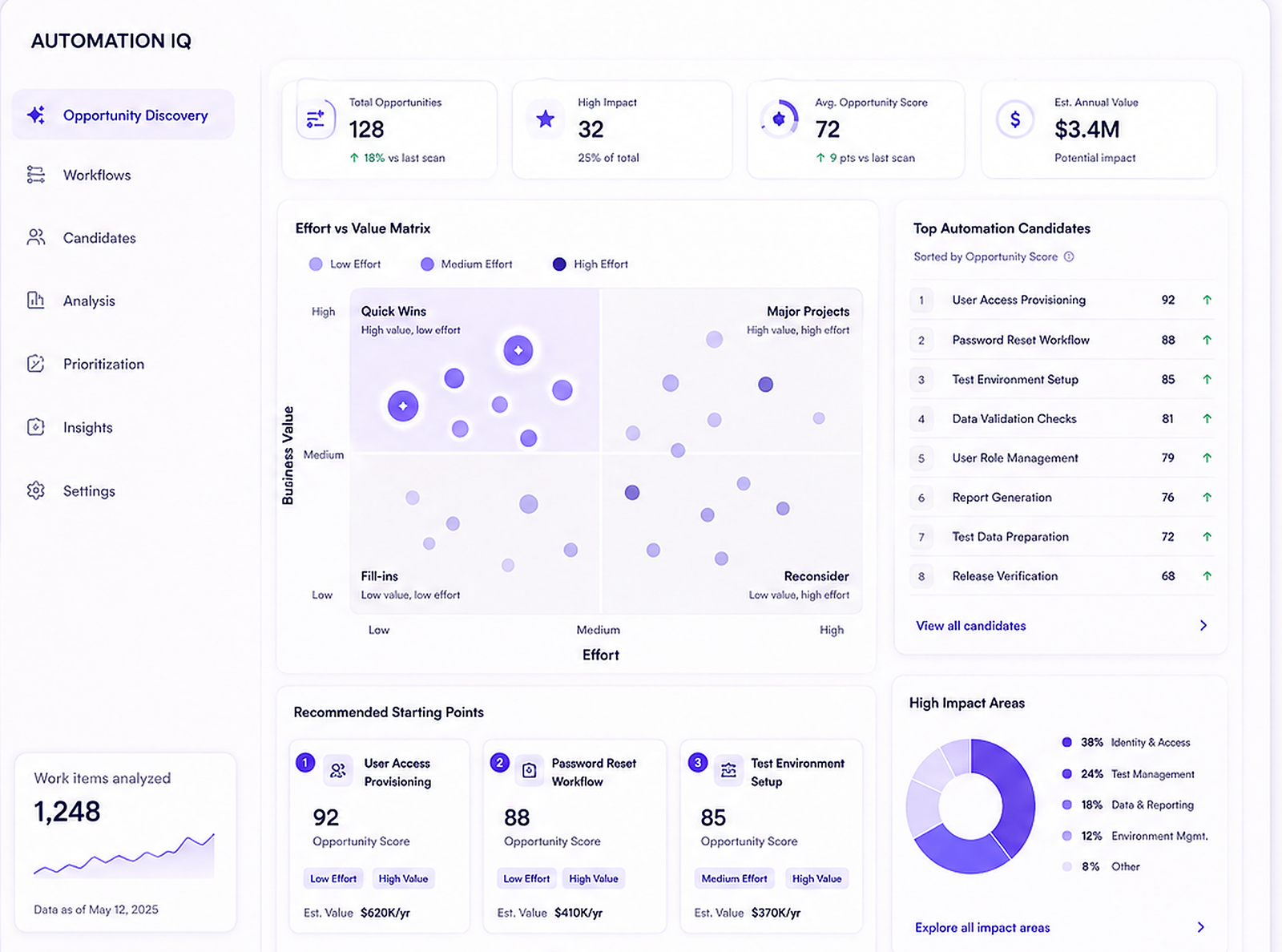
Task: Click the High Impact star icon
Action: click(x=546, y=119)
